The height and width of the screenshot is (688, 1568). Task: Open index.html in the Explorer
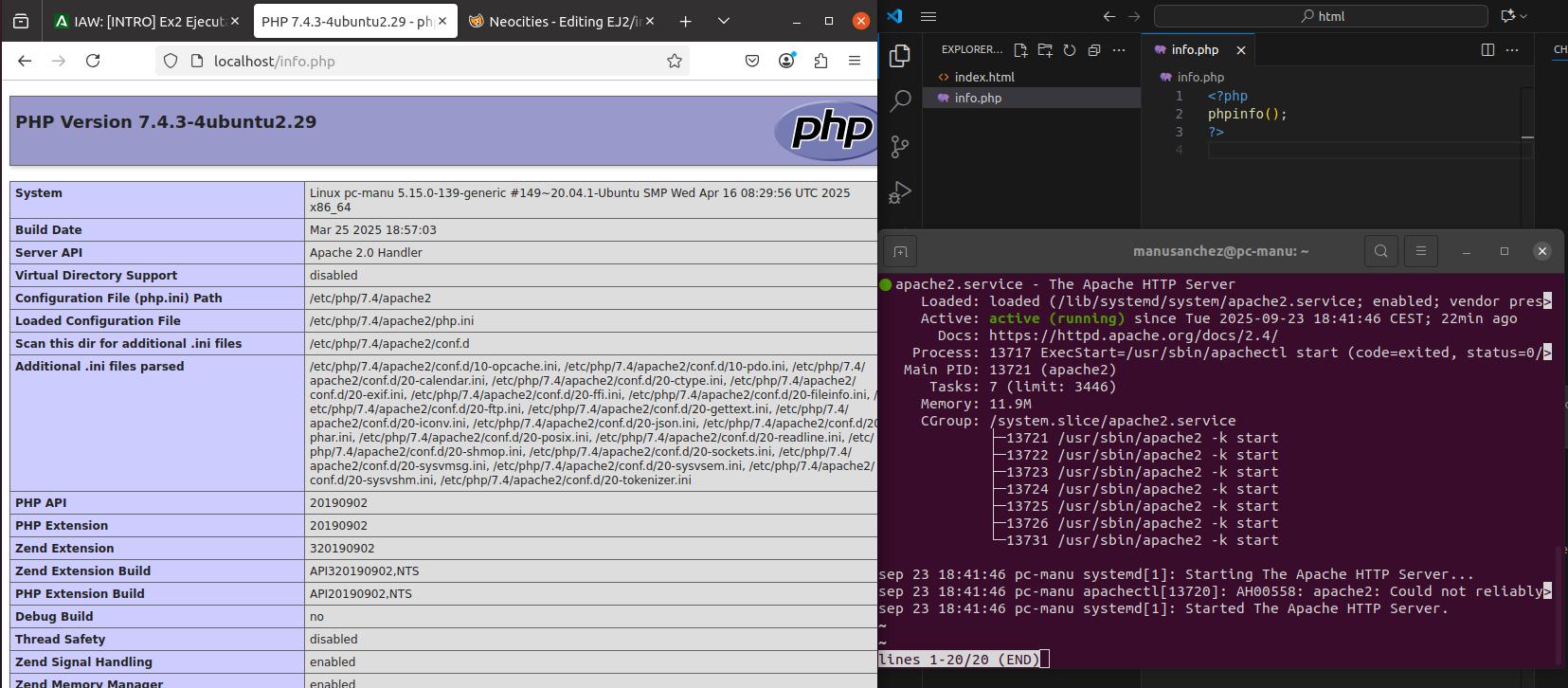[x=984, y=77]
